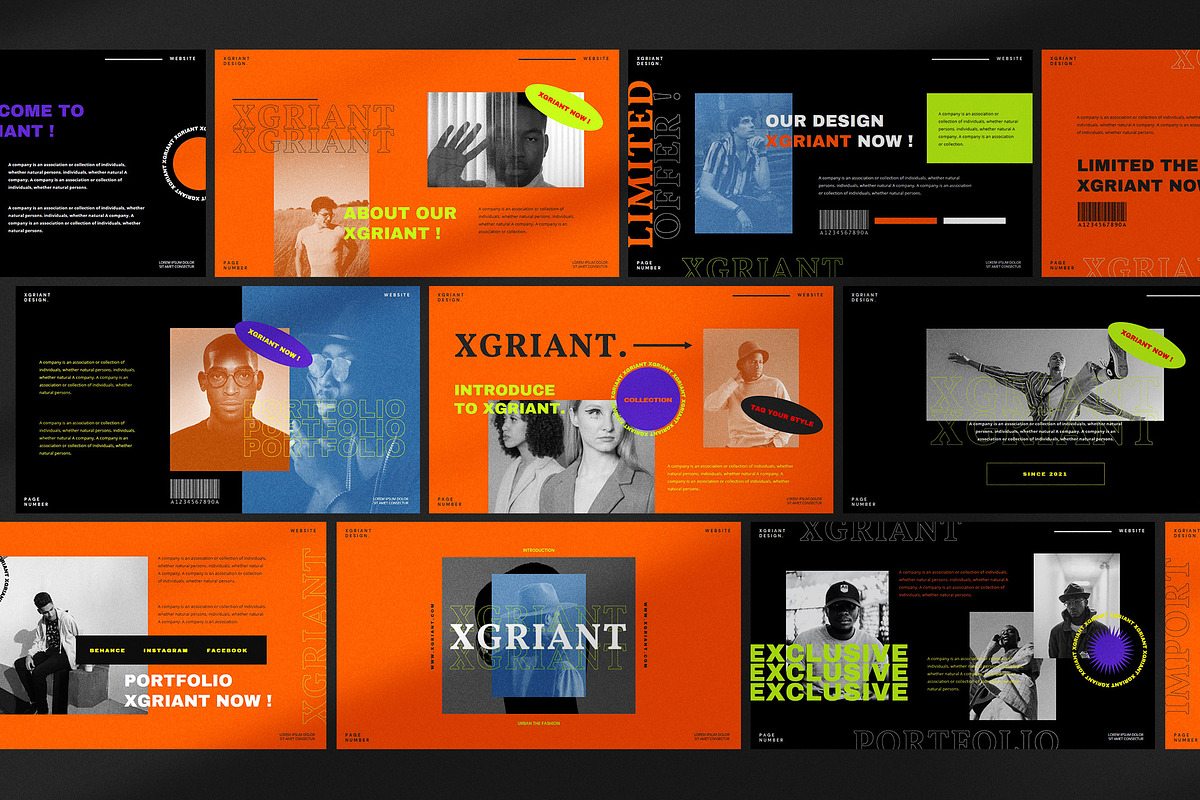1200x800 pixels.
Task: Select the URBAN THE FASHION caption
Action: click(538, 722)
